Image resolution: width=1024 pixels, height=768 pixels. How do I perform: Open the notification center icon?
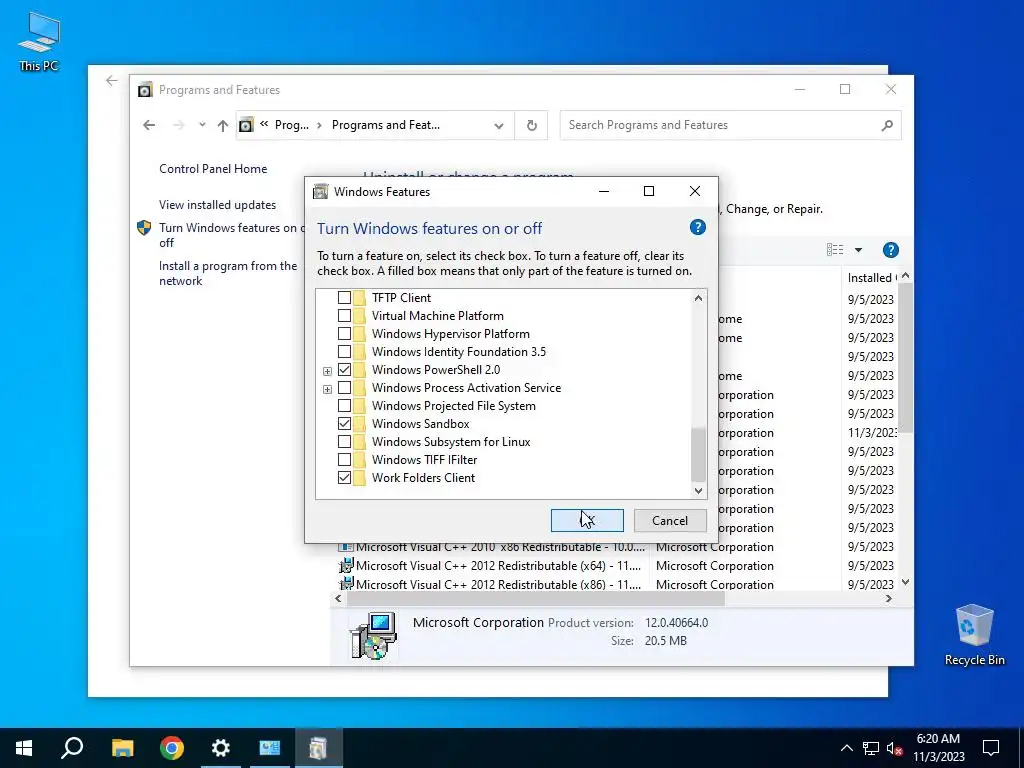(x=991, y=748)
